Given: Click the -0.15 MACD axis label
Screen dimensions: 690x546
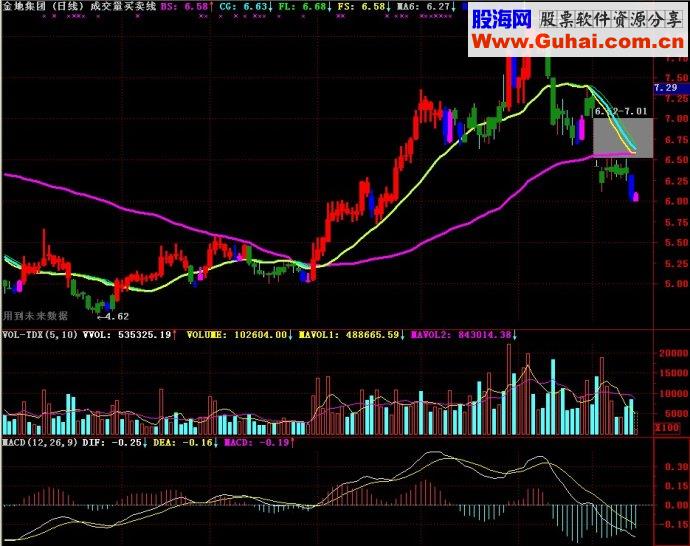Looking at the screenshot, I should coord(674,524).
